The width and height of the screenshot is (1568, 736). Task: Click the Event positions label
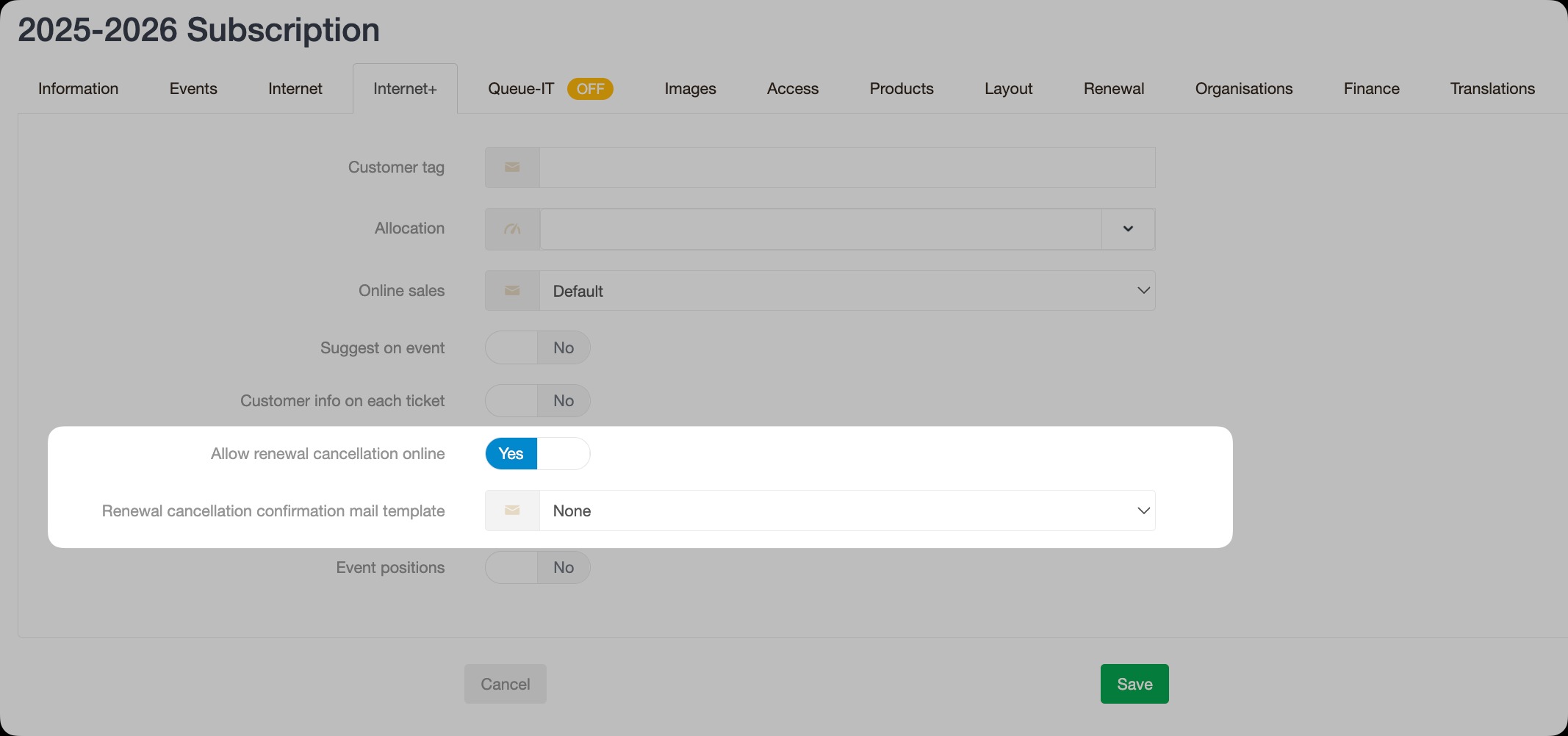[390, 568]
